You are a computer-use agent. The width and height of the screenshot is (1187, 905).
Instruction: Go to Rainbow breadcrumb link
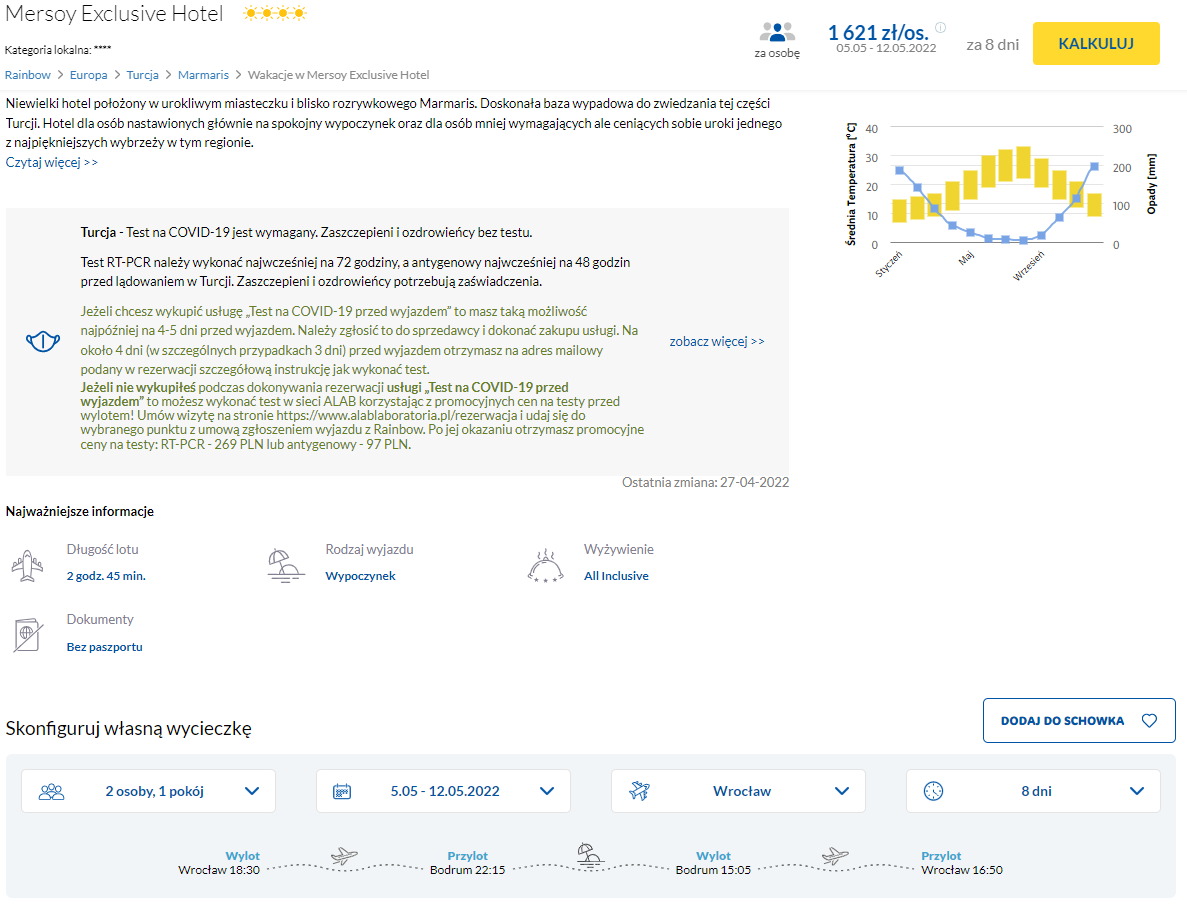[28, 75]
